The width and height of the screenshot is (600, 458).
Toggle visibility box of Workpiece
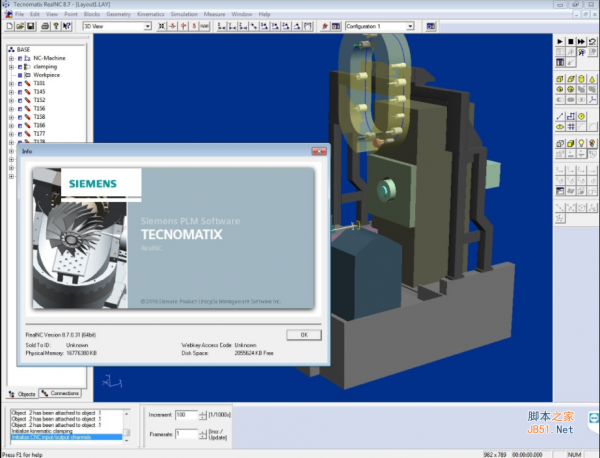tap(20, 75)
